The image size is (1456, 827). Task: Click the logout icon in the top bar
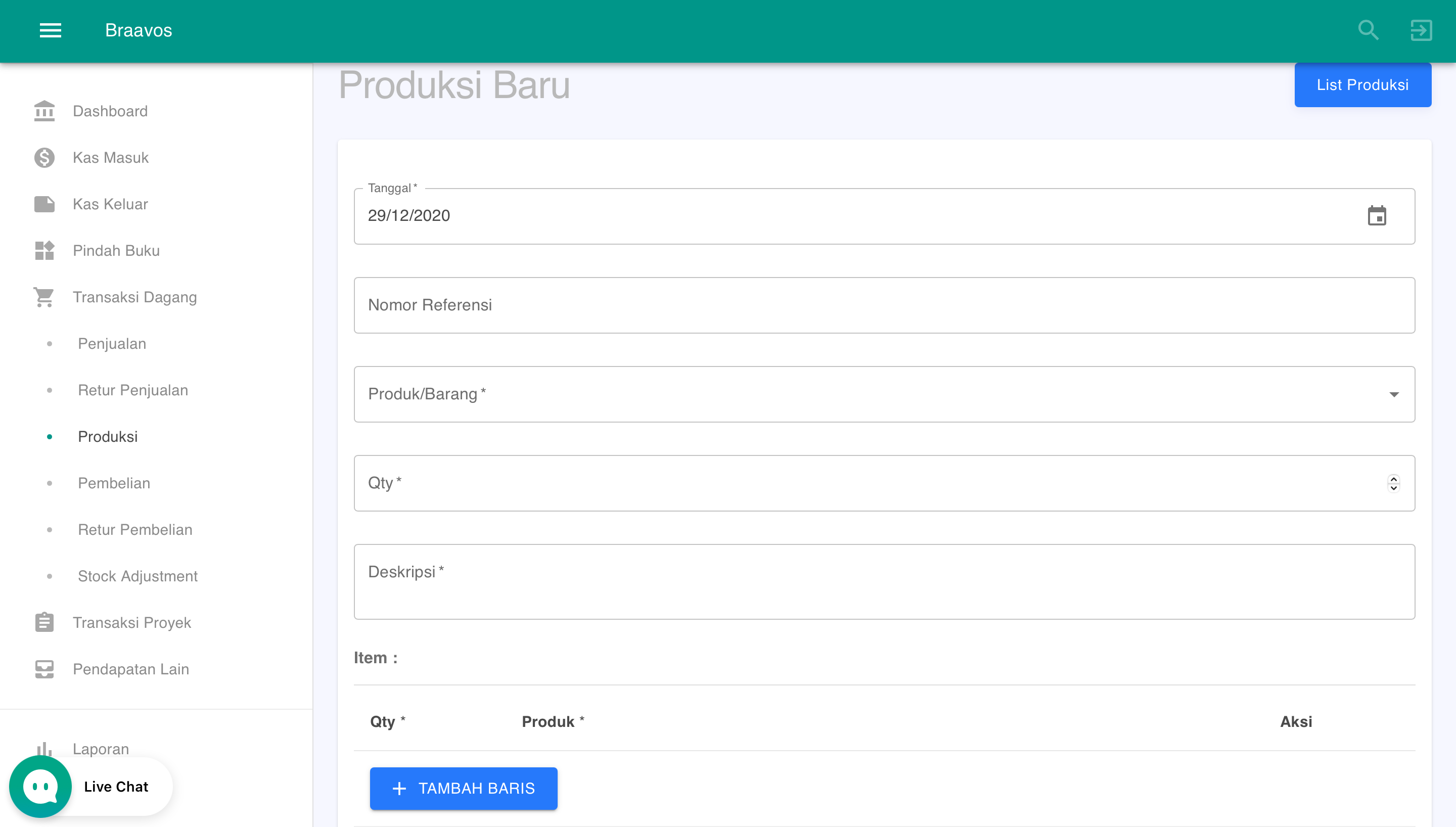click(1421, 30)
